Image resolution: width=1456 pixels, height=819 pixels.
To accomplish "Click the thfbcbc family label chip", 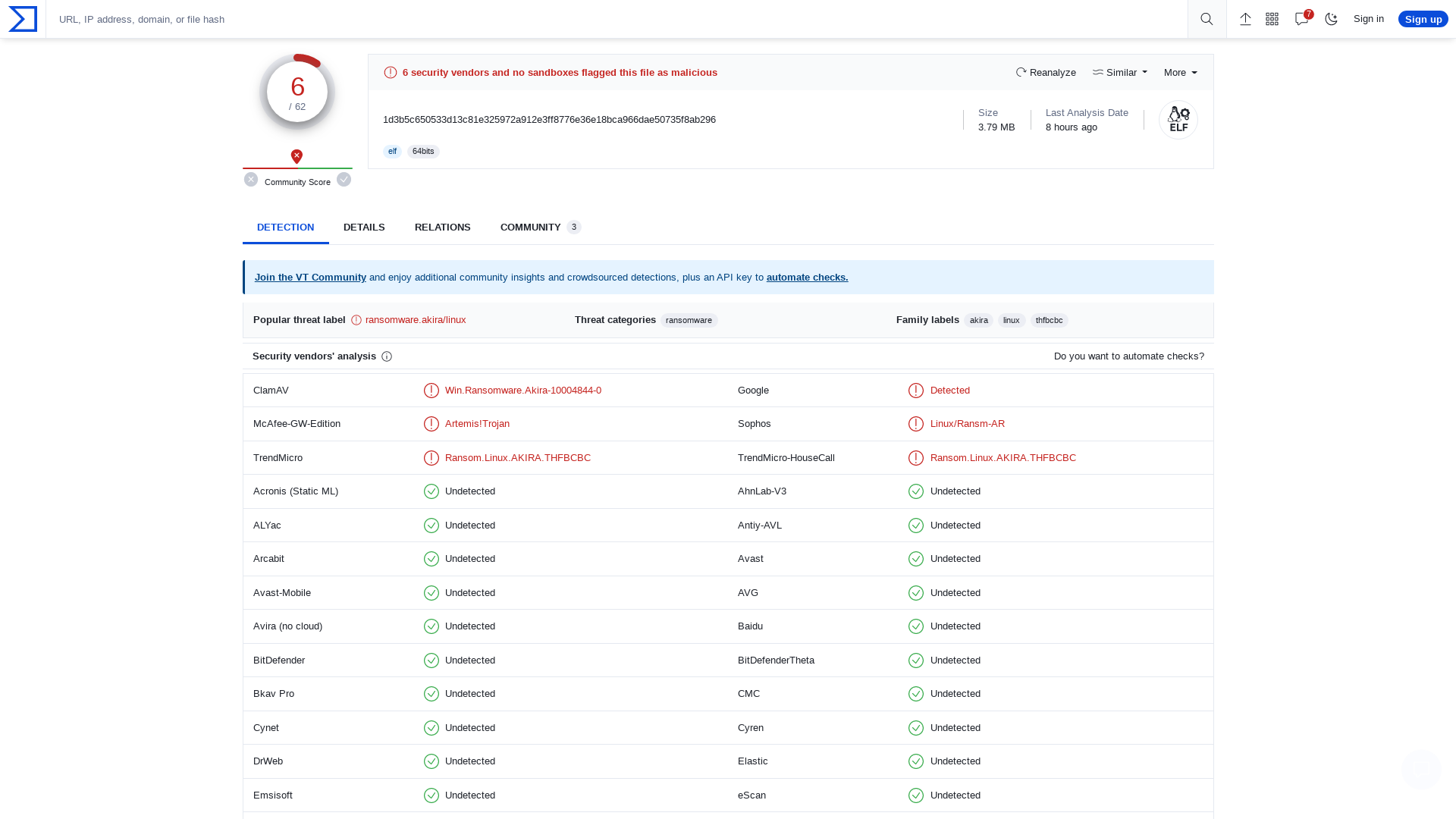I will (x=1050, y=321).
